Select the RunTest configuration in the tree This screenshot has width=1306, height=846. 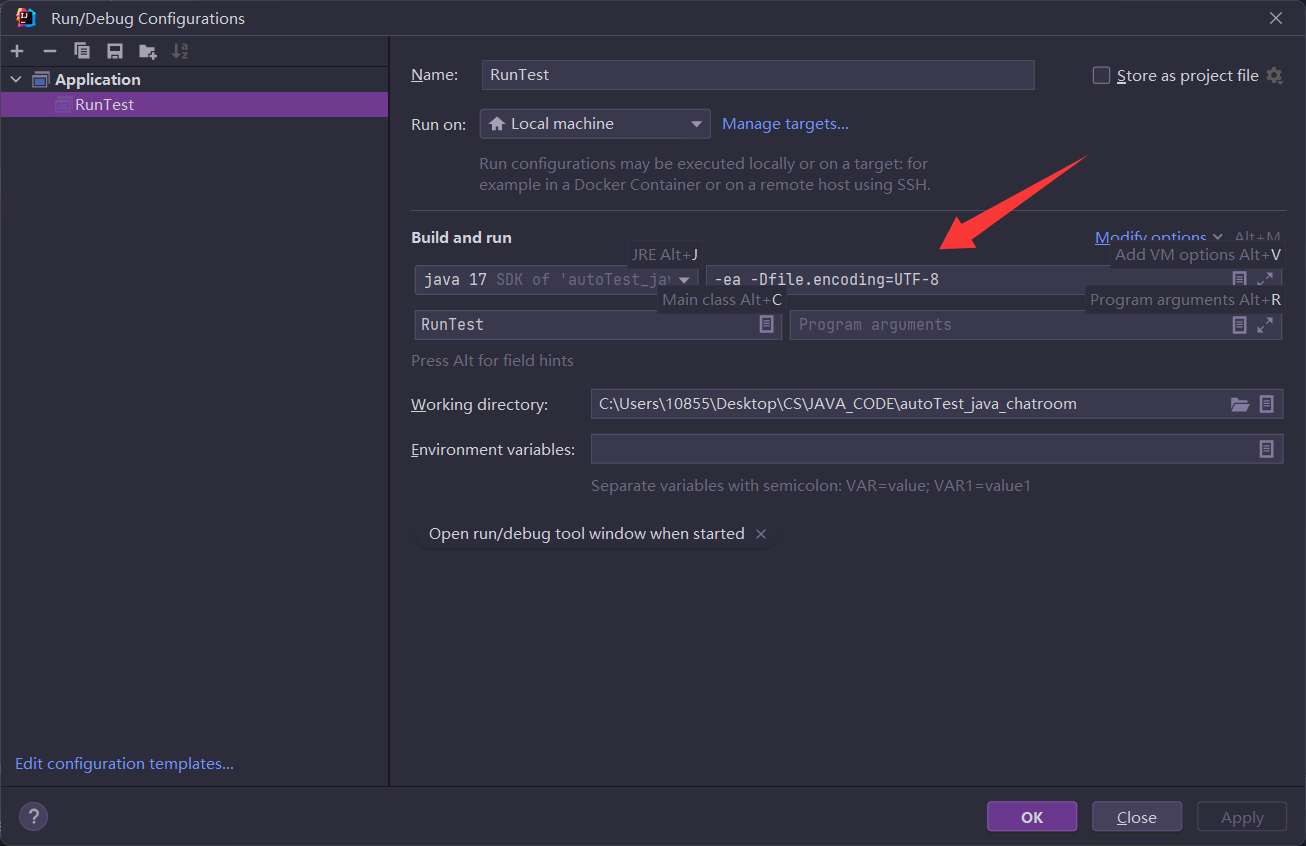[194, 104]
